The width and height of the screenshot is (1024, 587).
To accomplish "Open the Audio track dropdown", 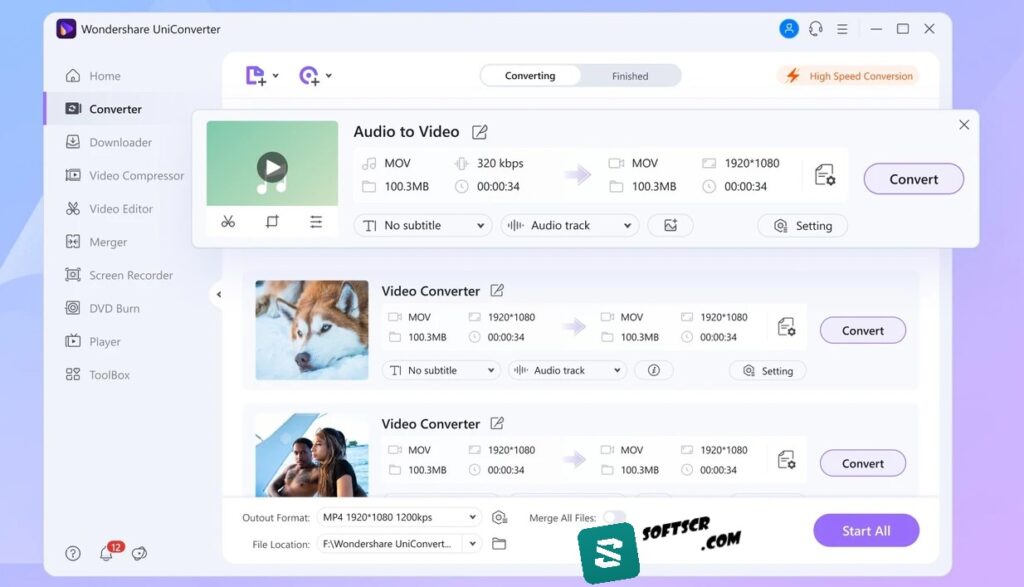I will coord(569,225).
